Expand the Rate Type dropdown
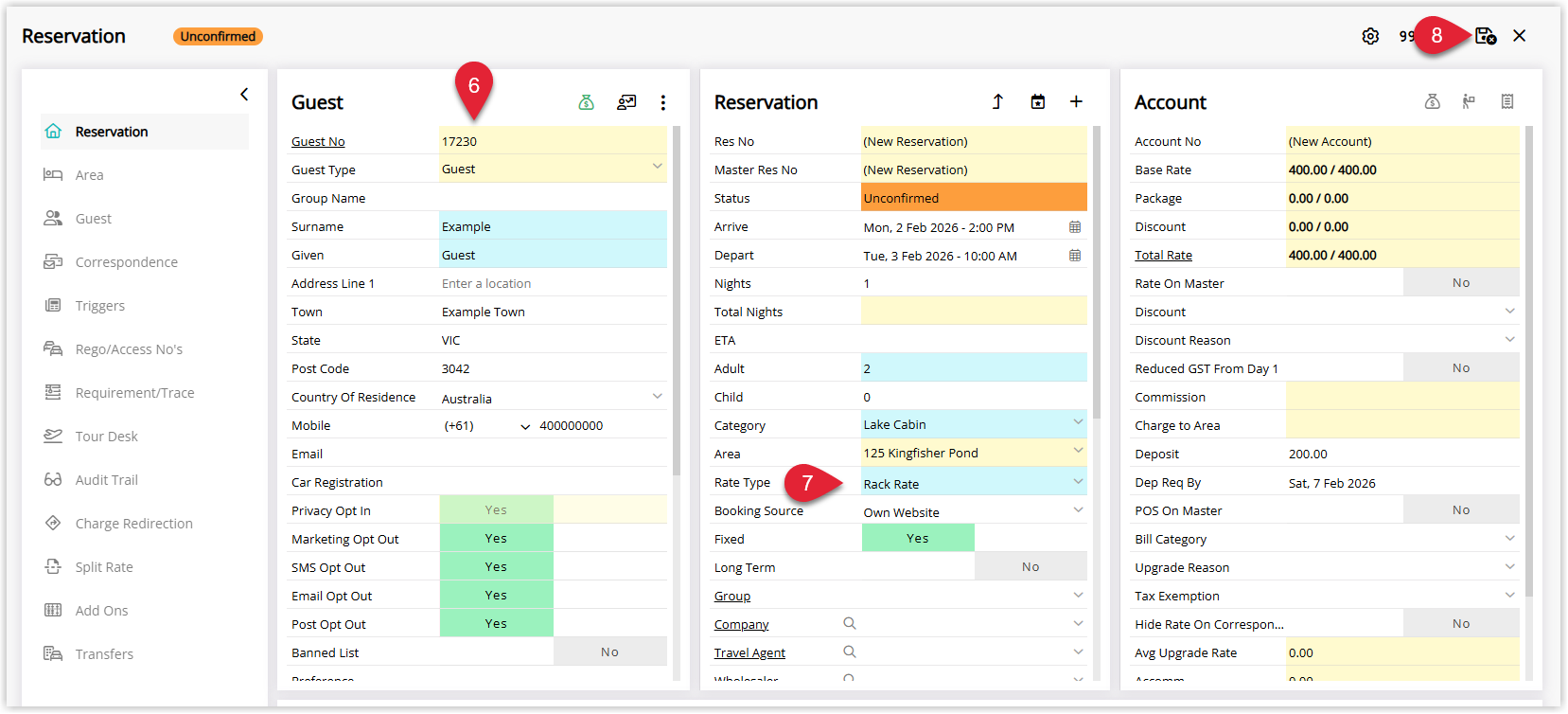This screenshot has width=1568, height=714. coord(1078,481)
